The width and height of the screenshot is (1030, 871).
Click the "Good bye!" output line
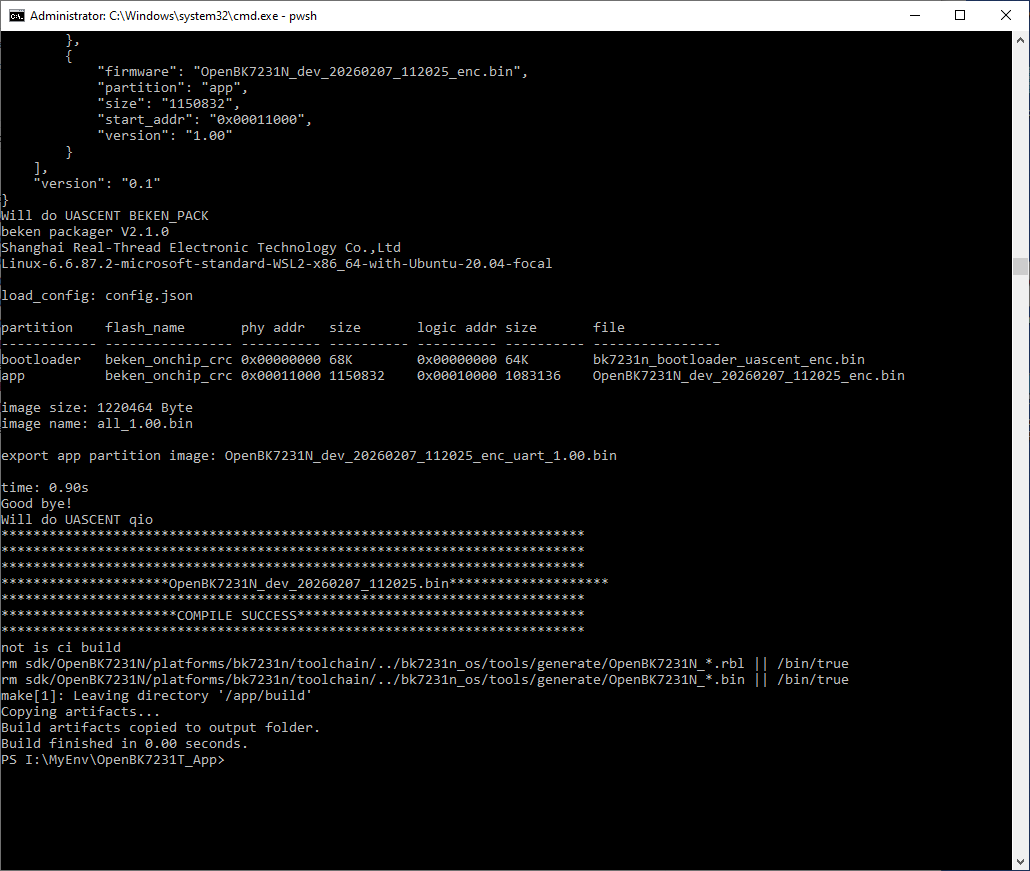click(37, 503)
